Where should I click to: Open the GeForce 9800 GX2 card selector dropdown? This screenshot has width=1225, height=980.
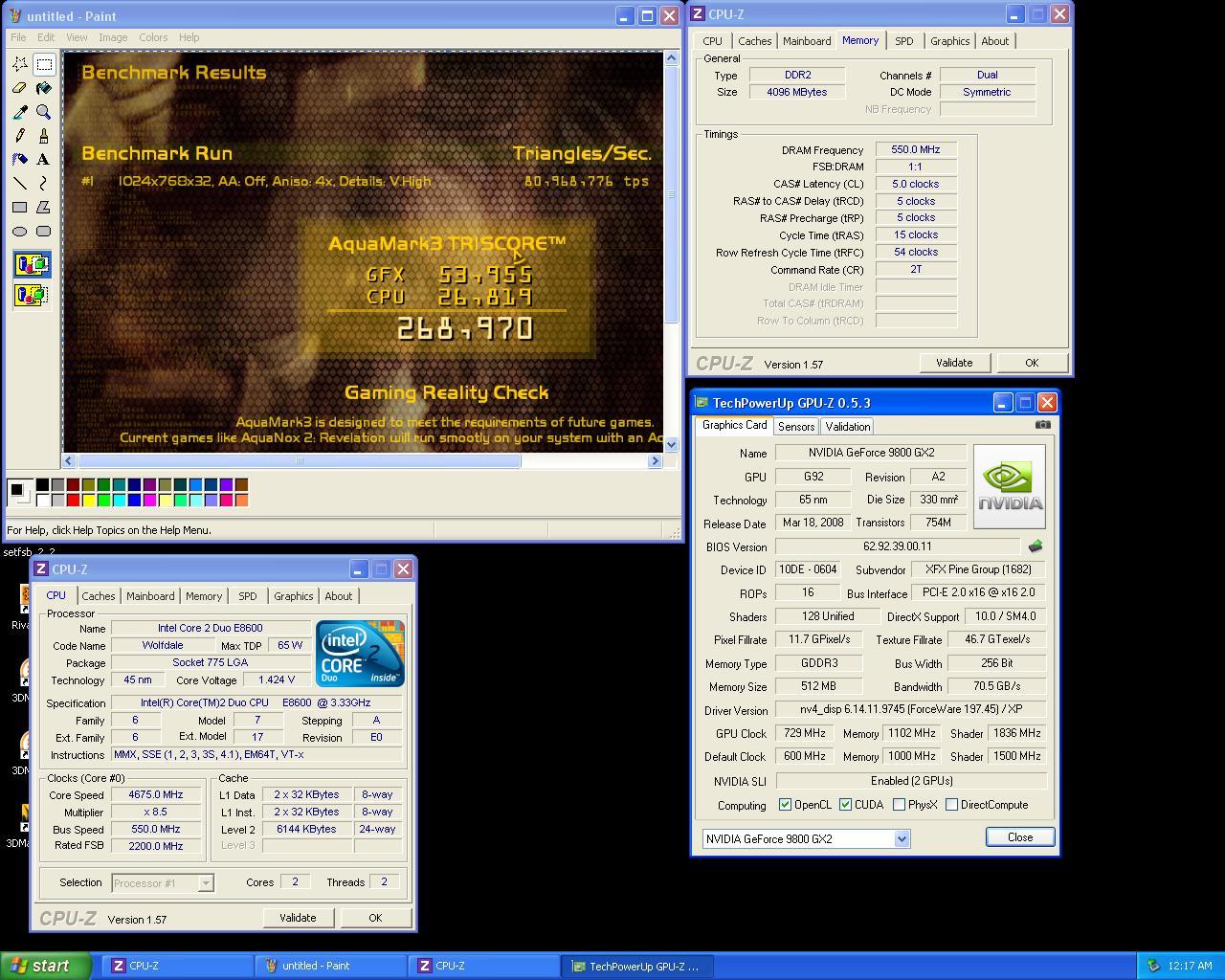(x=901, y=839)
